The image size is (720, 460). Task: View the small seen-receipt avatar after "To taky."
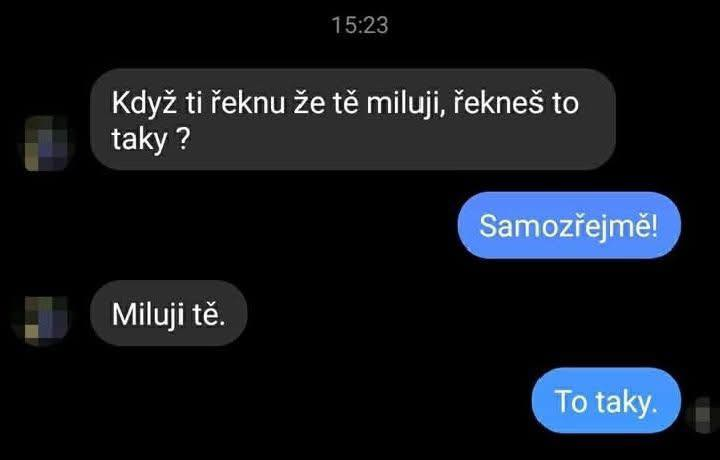click(705, 415)
